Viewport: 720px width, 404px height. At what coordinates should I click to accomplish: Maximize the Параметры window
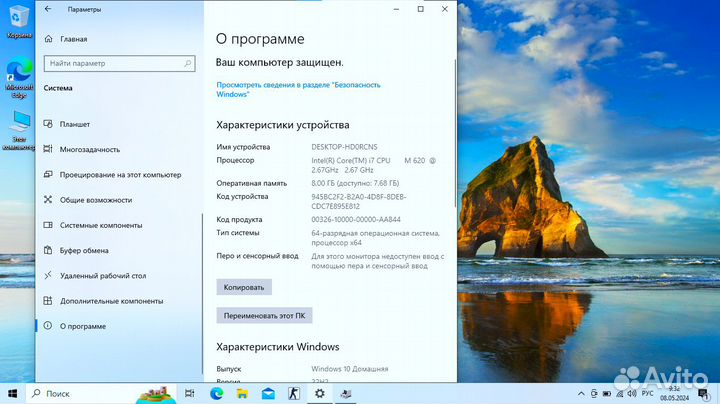421,9
